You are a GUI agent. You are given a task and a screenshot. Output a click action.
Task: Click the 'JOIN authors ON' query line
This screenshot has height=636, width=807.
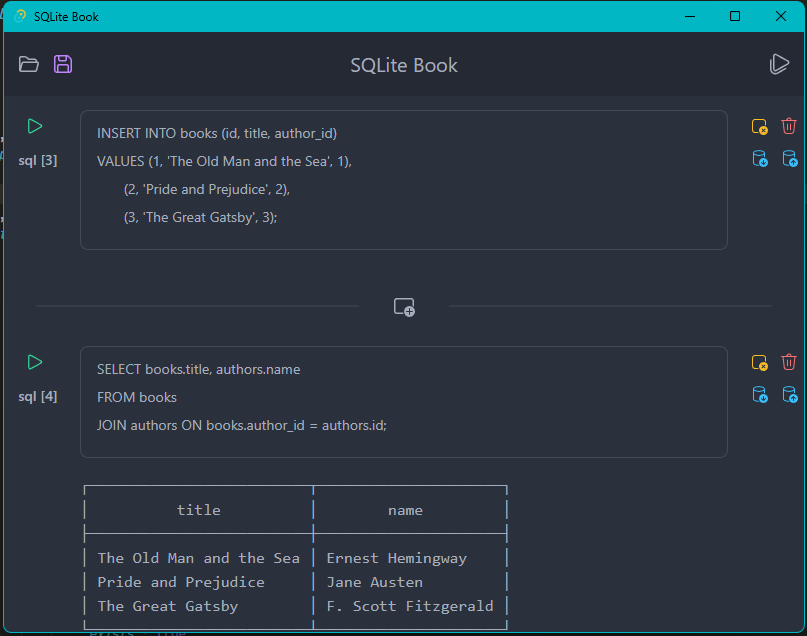241,426
